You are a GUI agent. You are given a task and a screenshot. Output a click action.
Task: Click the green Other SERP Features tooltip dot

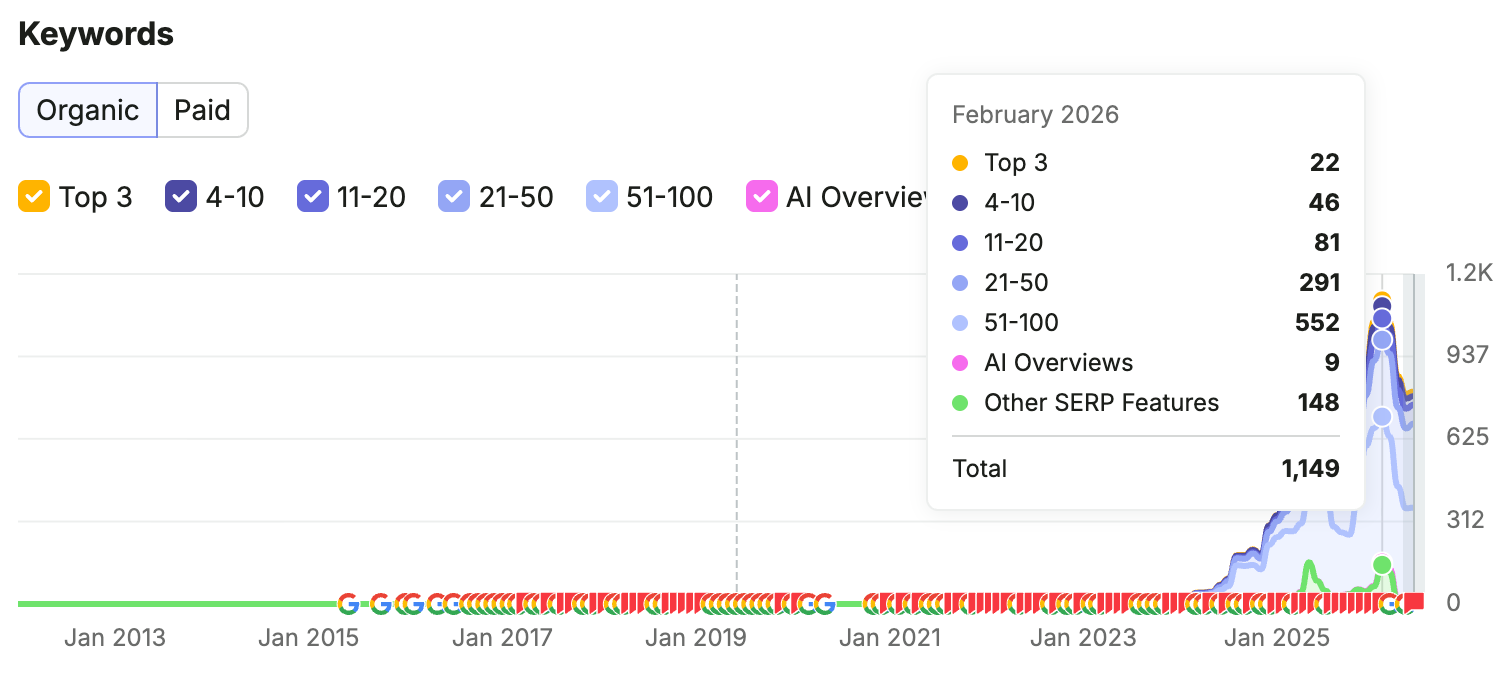[960, 403]
